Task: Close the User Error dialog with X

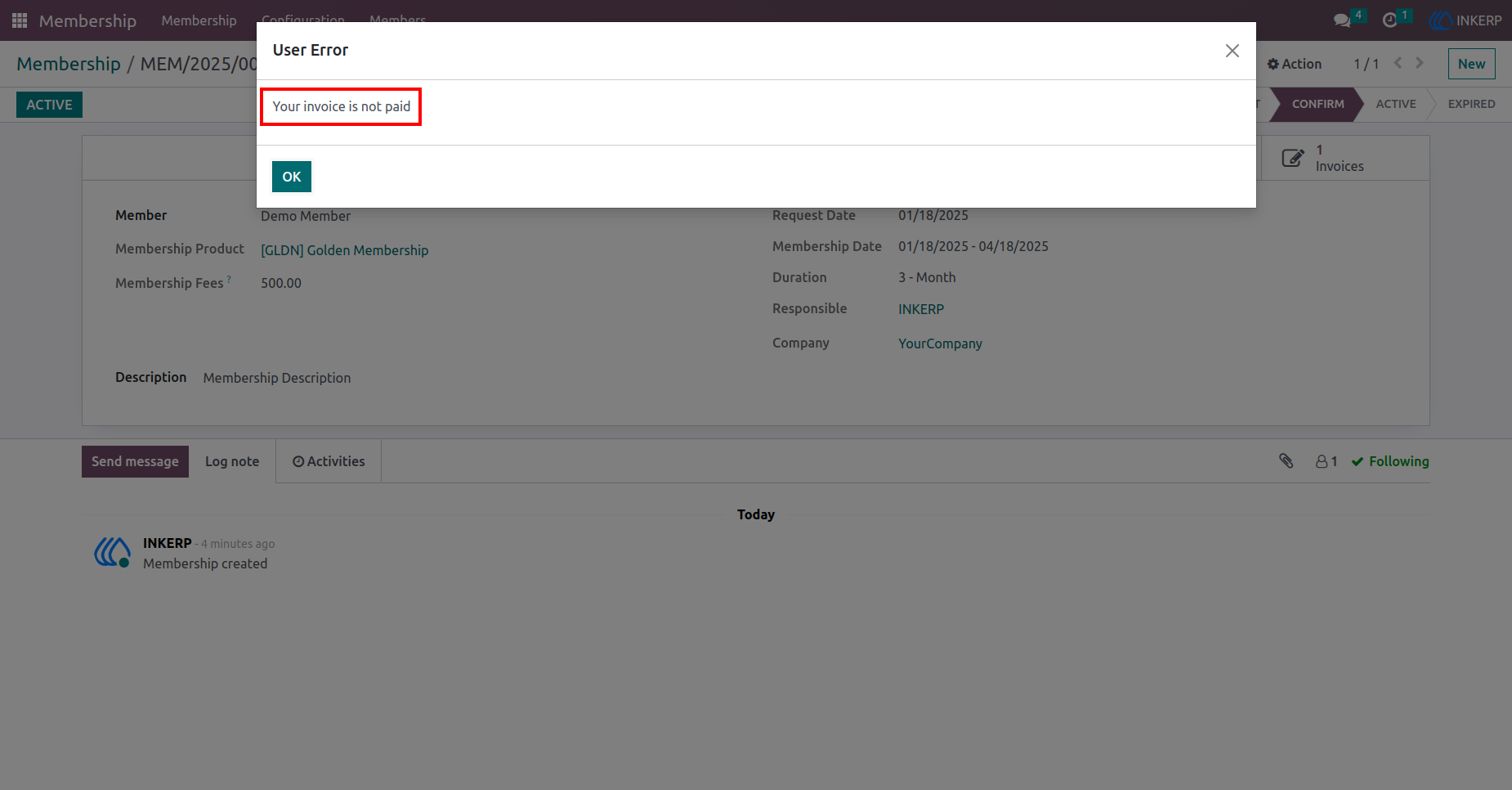Action: (1232, 51)
